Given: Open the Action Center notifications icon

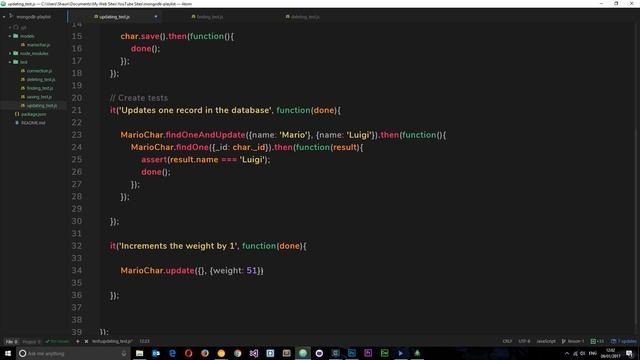Looking at the screenshot, I should click(630, 353).
